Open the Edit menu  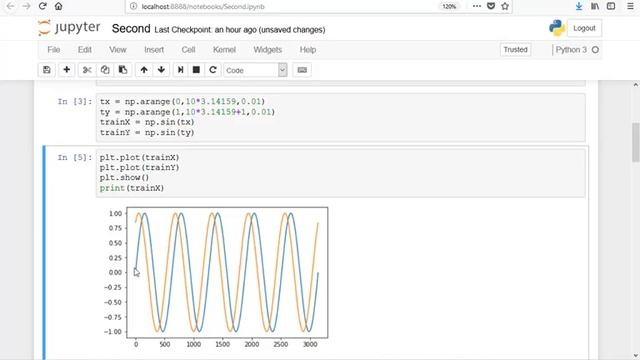[x=84, y=50]
